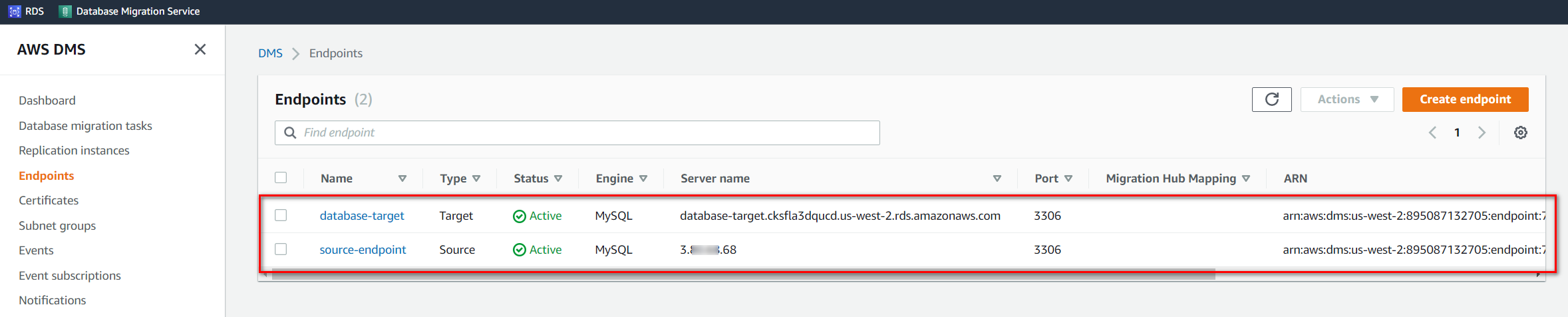Image resolution: width=1568 pixels, height=317 pixels.
Task: Sort by the Port column arrow
Action: (x=1068, y=178)
